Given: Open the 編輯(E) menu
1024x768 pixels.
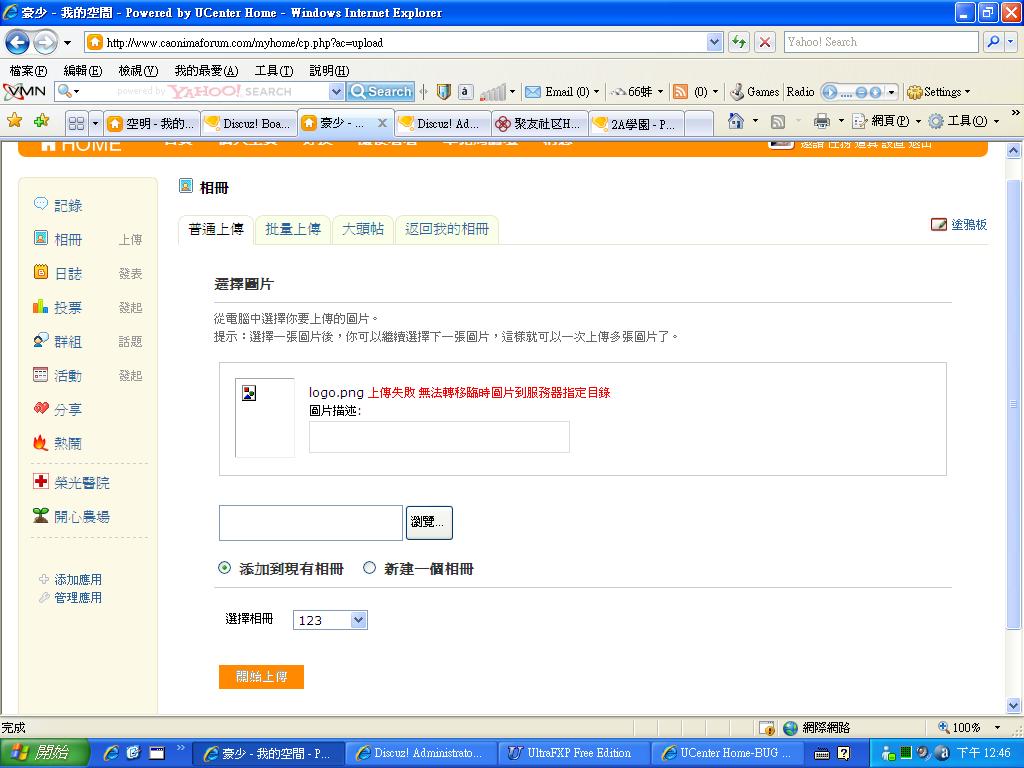Looking at the screenshot, I should click(x=83, y=71).
